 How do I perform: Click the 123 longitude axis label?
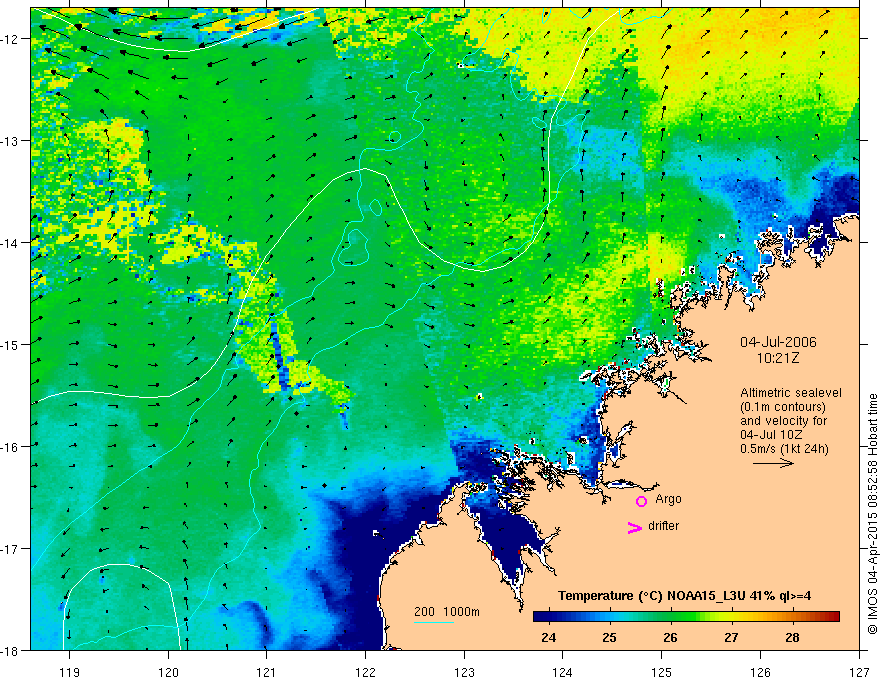point(464,672)
